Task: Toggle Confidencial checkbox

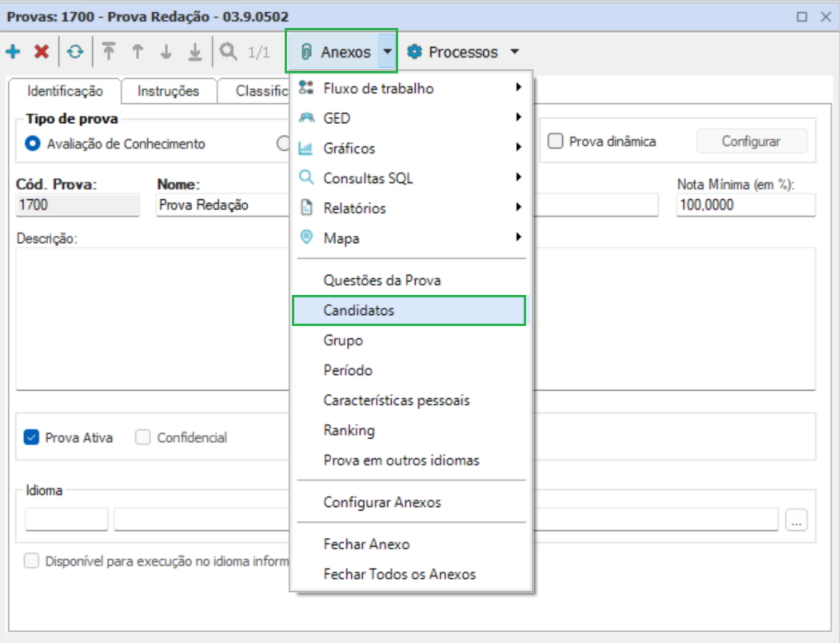Action: pyautogui.click(x=143, y=437)
